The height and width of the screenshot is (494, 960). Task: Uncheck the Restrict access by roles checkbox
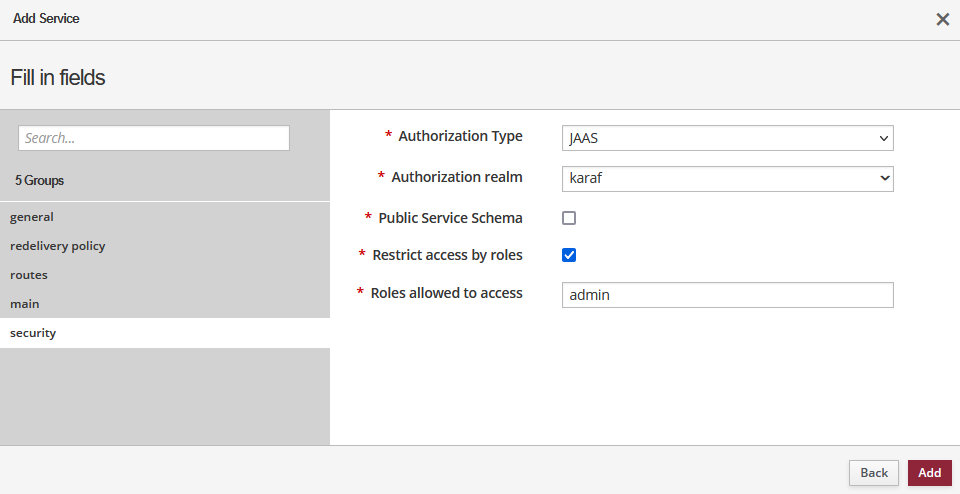click(x=569, y=255)
